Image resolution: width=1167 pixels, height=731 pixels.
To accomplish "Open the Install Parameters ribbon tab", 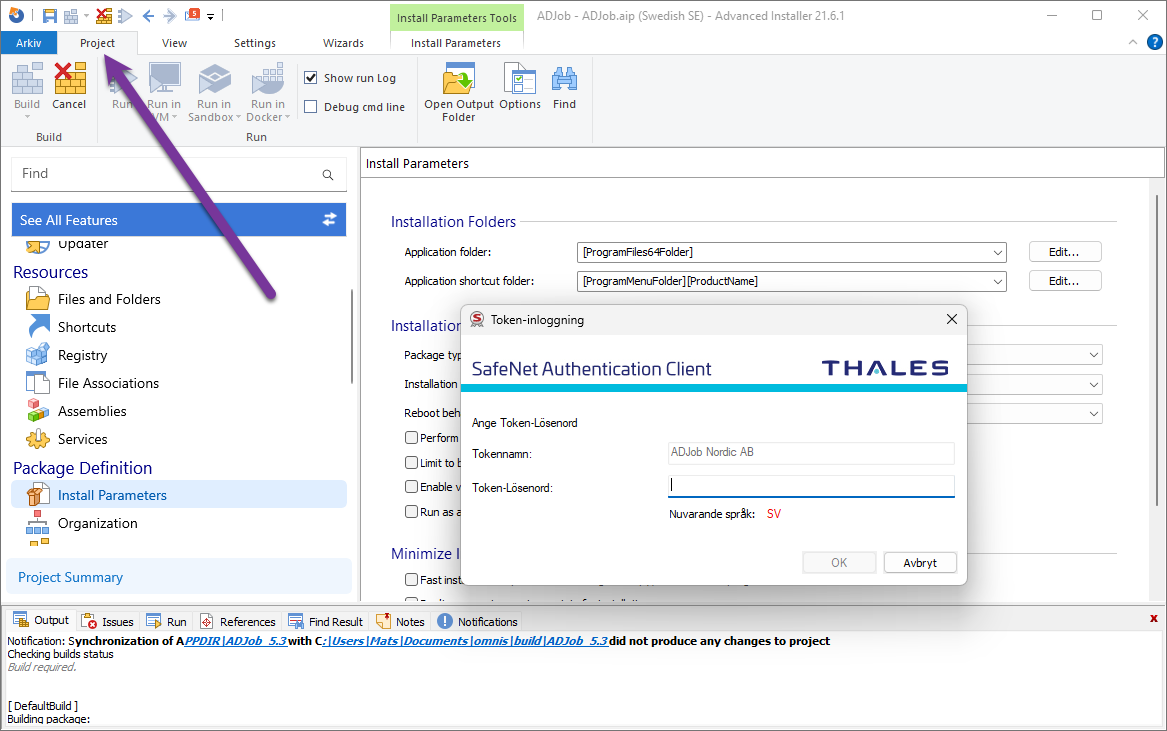I will 455,43.
